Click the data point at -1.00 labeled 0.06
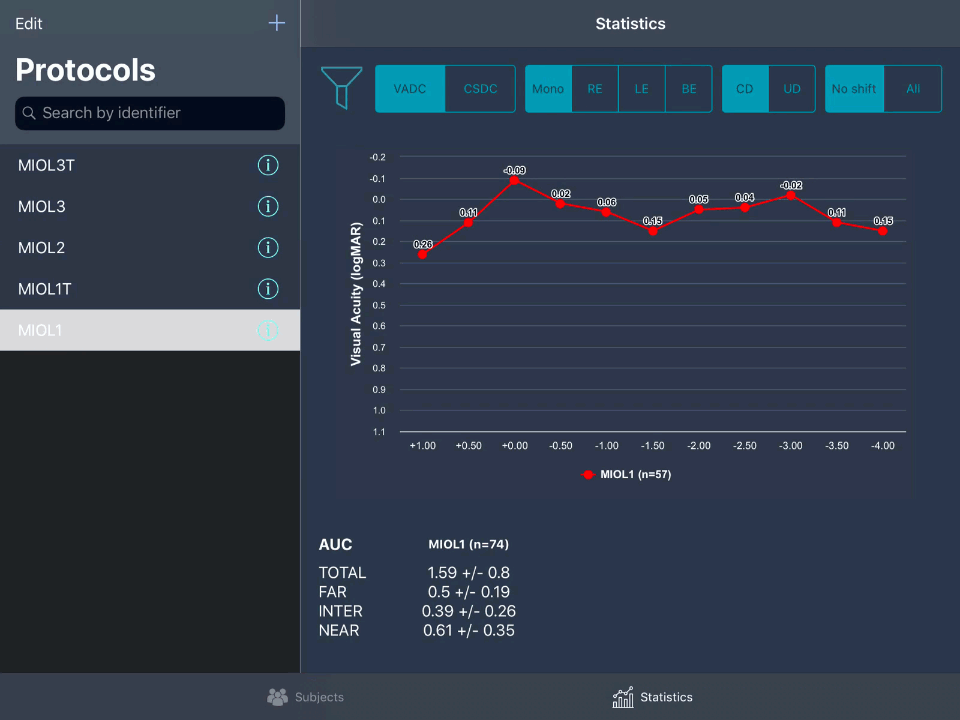 point(606,212)
